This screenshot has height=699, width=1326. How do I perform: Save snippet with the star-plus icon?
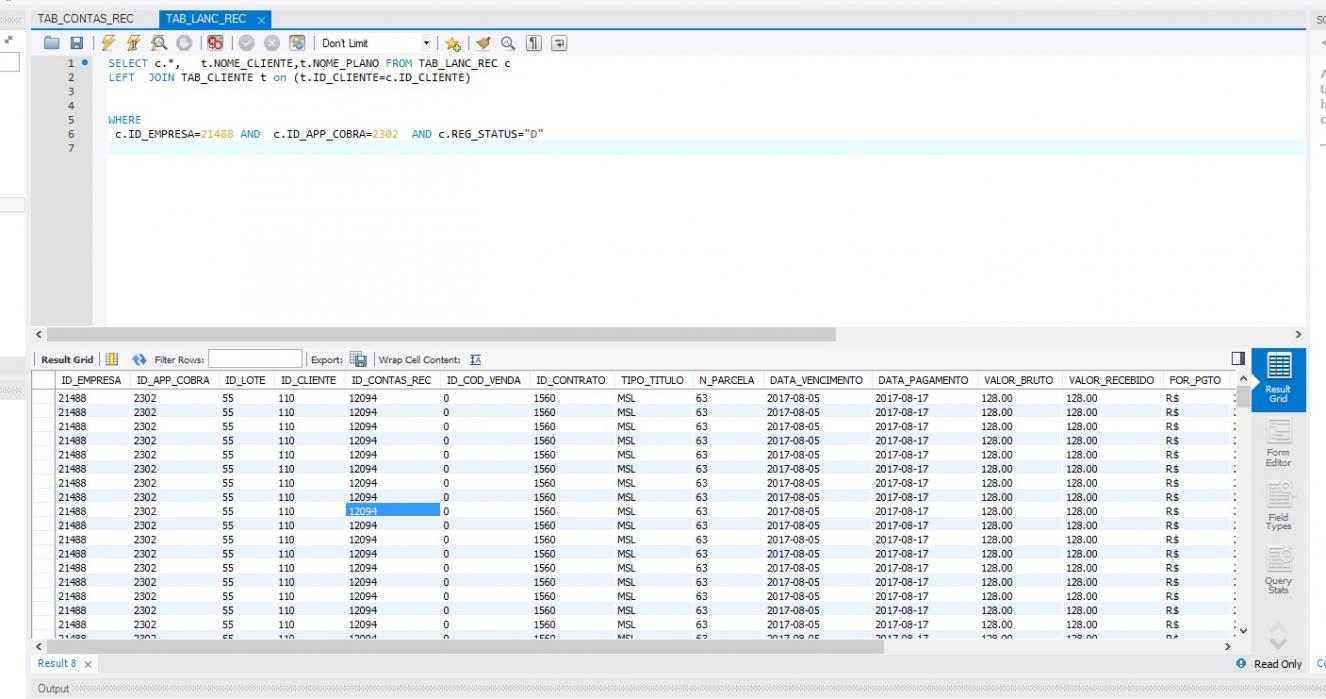453,43
